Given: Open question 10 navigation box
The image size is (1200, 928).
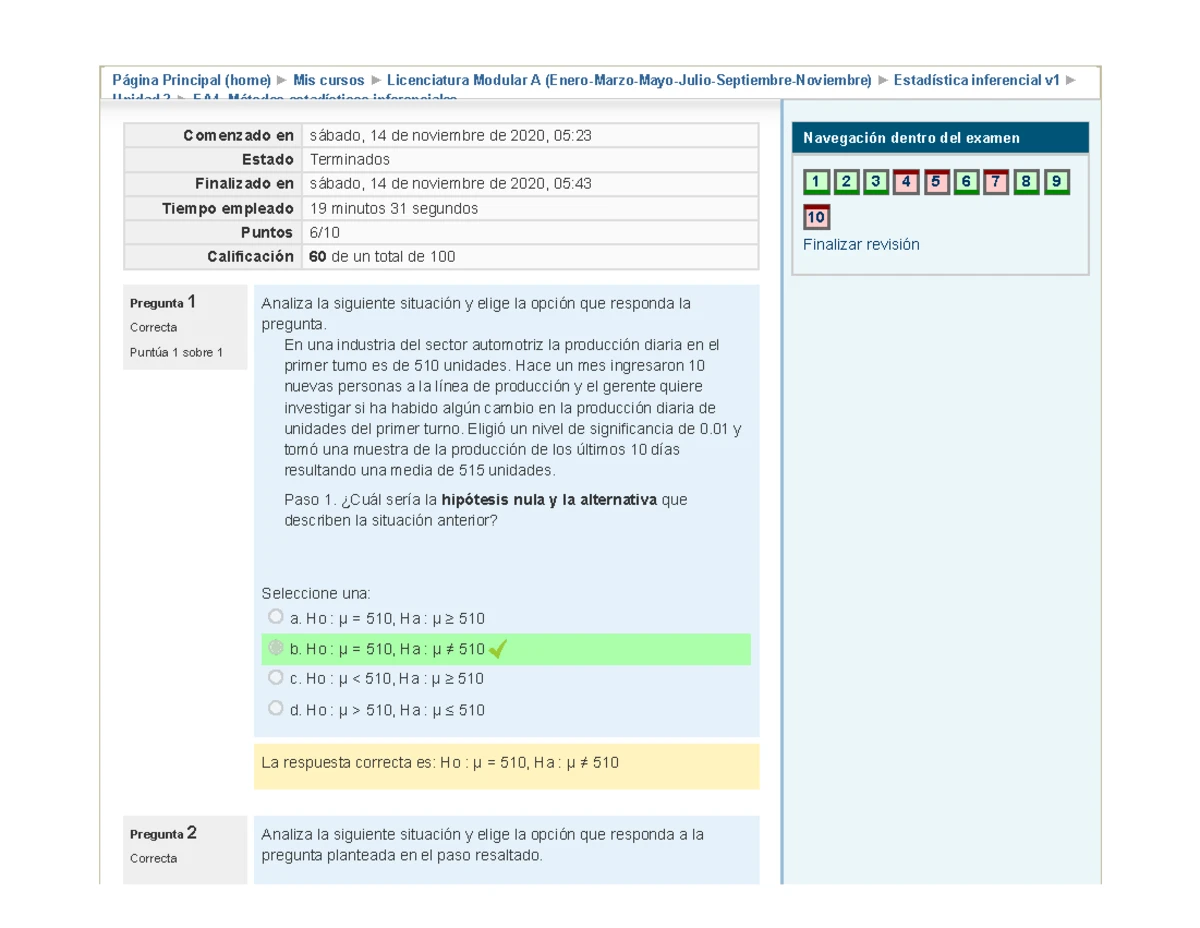Looking at the screenshot, I should (x=816, y=217).
